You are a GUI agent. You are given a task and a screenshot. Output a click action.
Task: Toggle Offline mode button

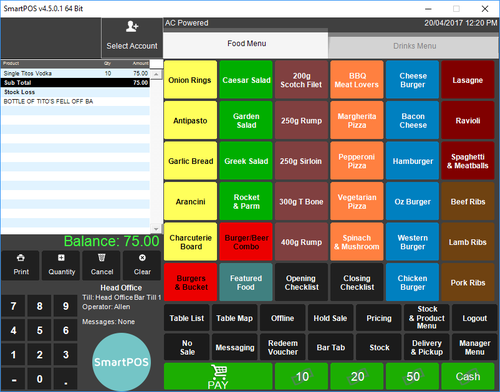pyautogui.click(x=283, y=318)
